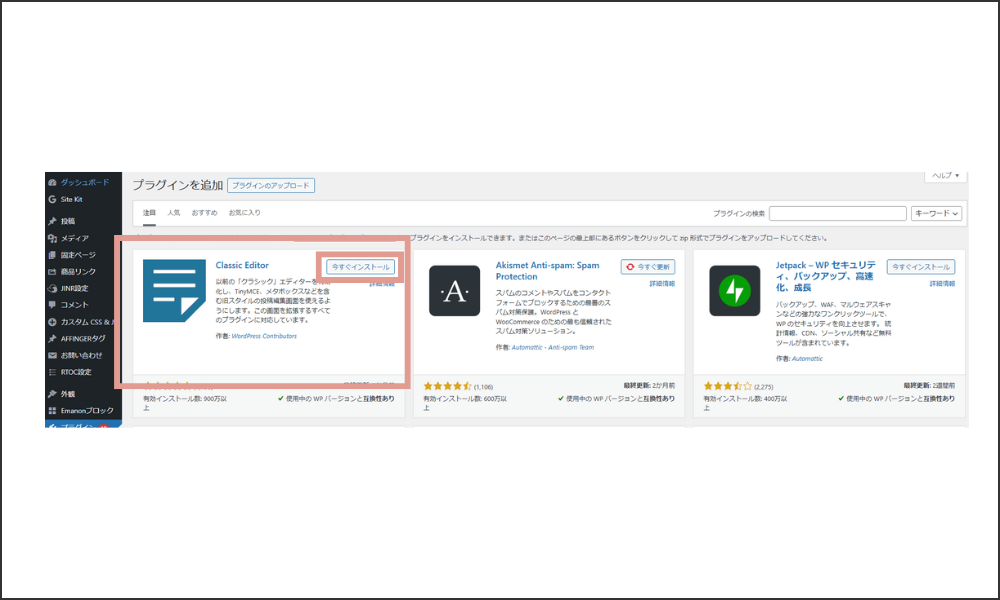Click the 商品リンク icon in sidebar
Screen dimensions: 1000x600
pos(52,272)
